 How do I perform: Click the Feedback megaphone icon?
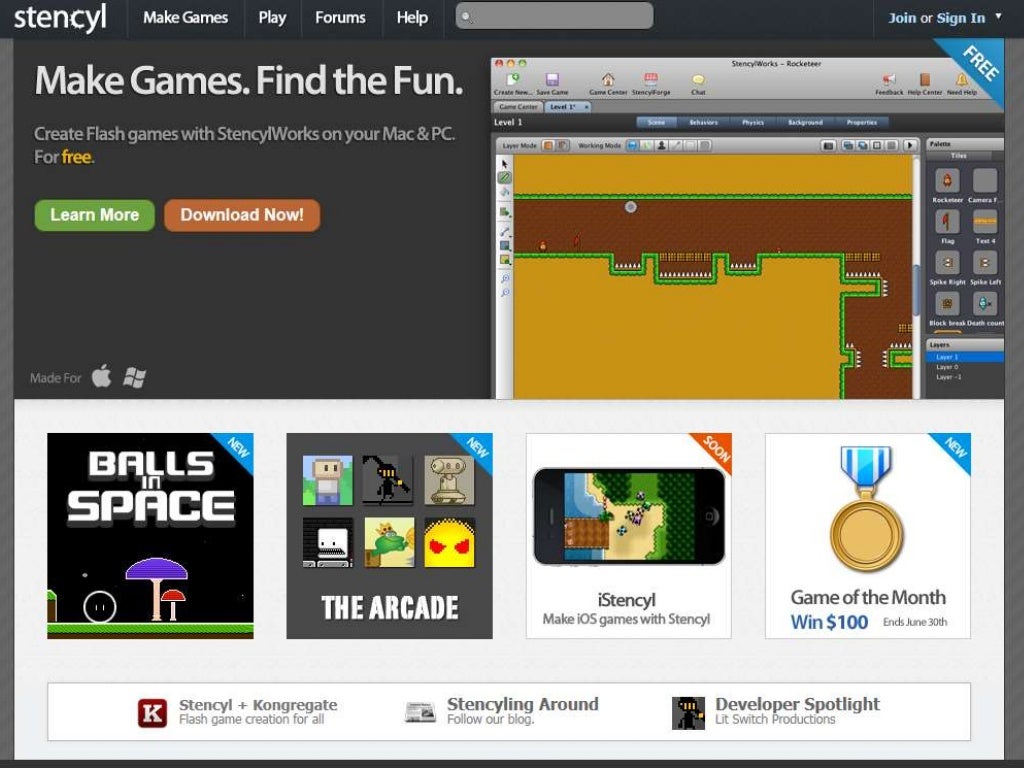(x=889, y=80)
